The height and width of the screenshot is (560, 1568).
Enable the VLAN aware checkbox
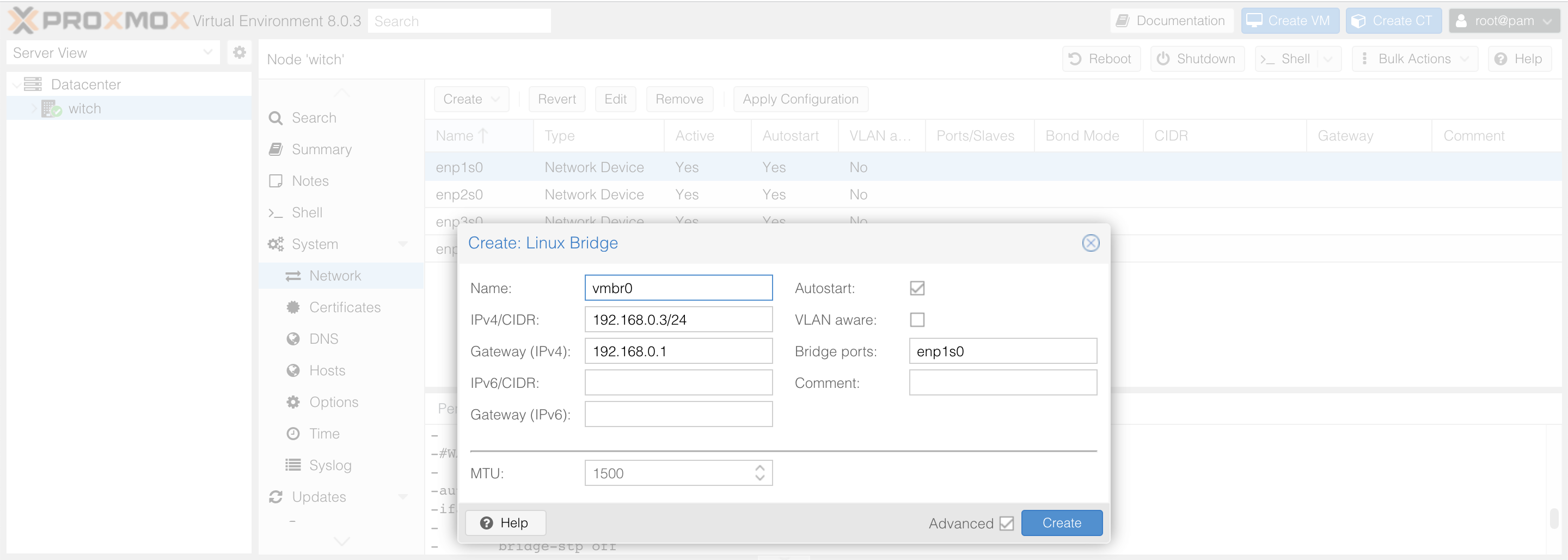coord(917,320)
